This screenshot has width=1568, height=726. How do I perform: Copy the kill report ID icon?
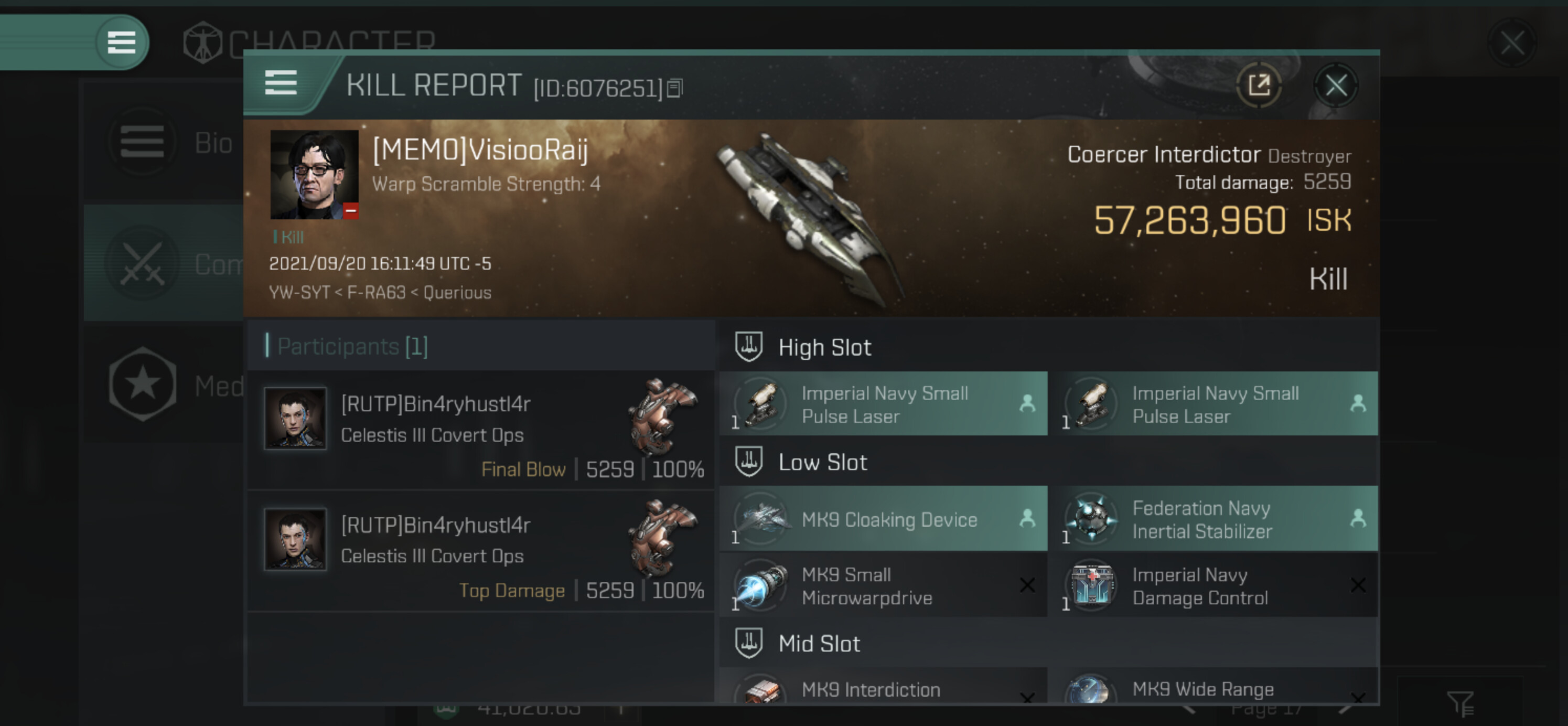674,88
